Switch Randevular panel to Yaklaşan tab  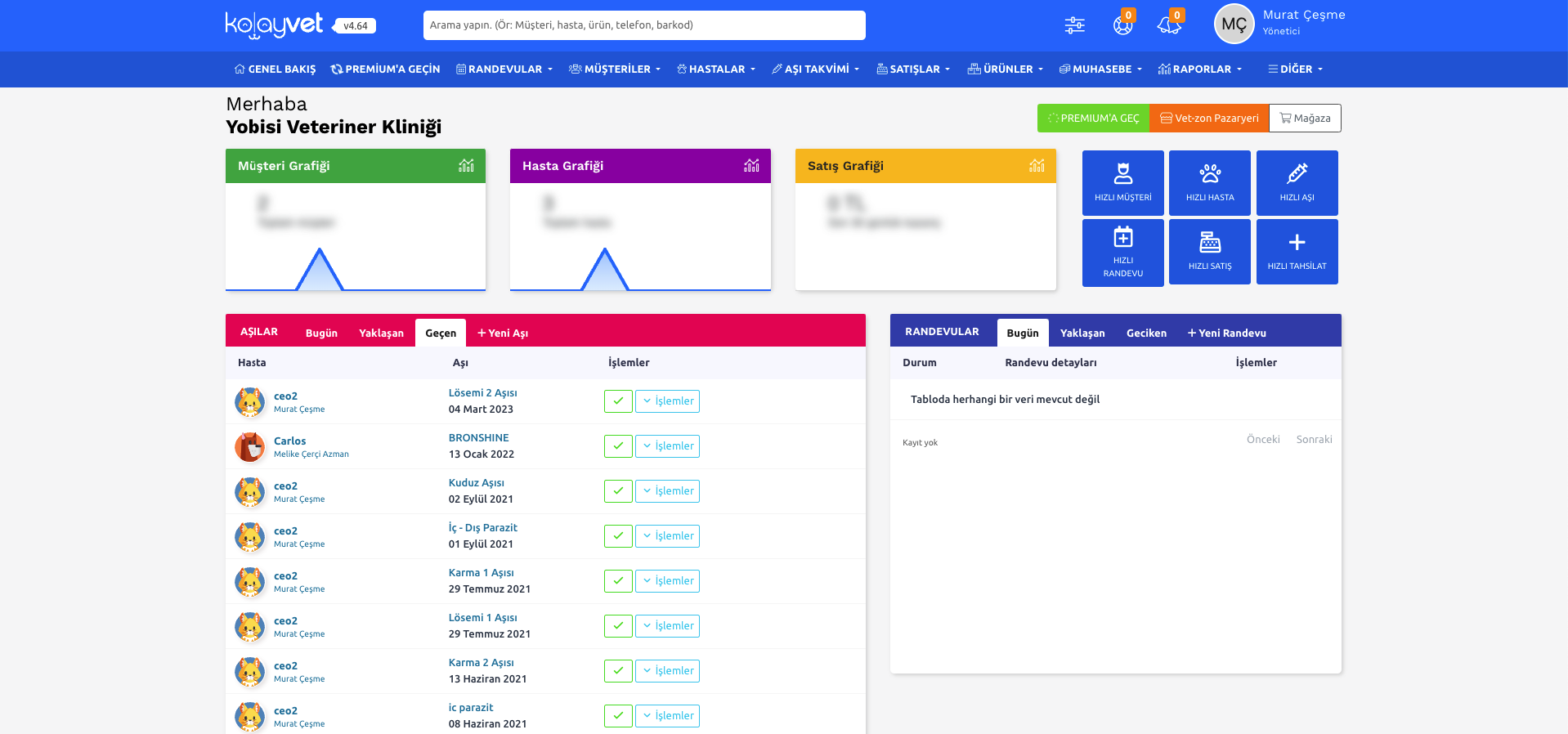(1082, 333)
